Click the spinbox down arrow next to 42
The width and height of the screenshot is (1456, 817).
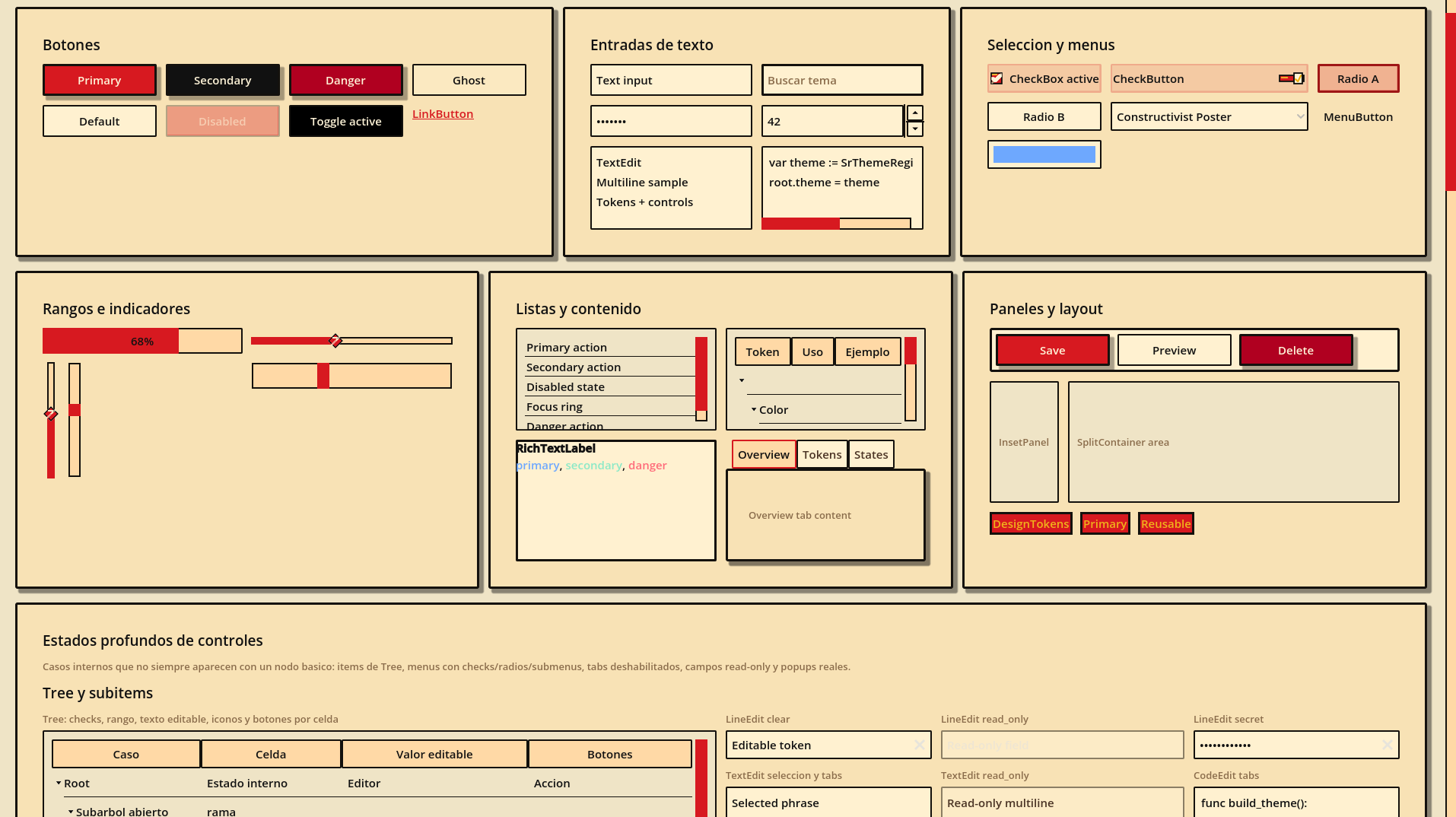(915, 129)
